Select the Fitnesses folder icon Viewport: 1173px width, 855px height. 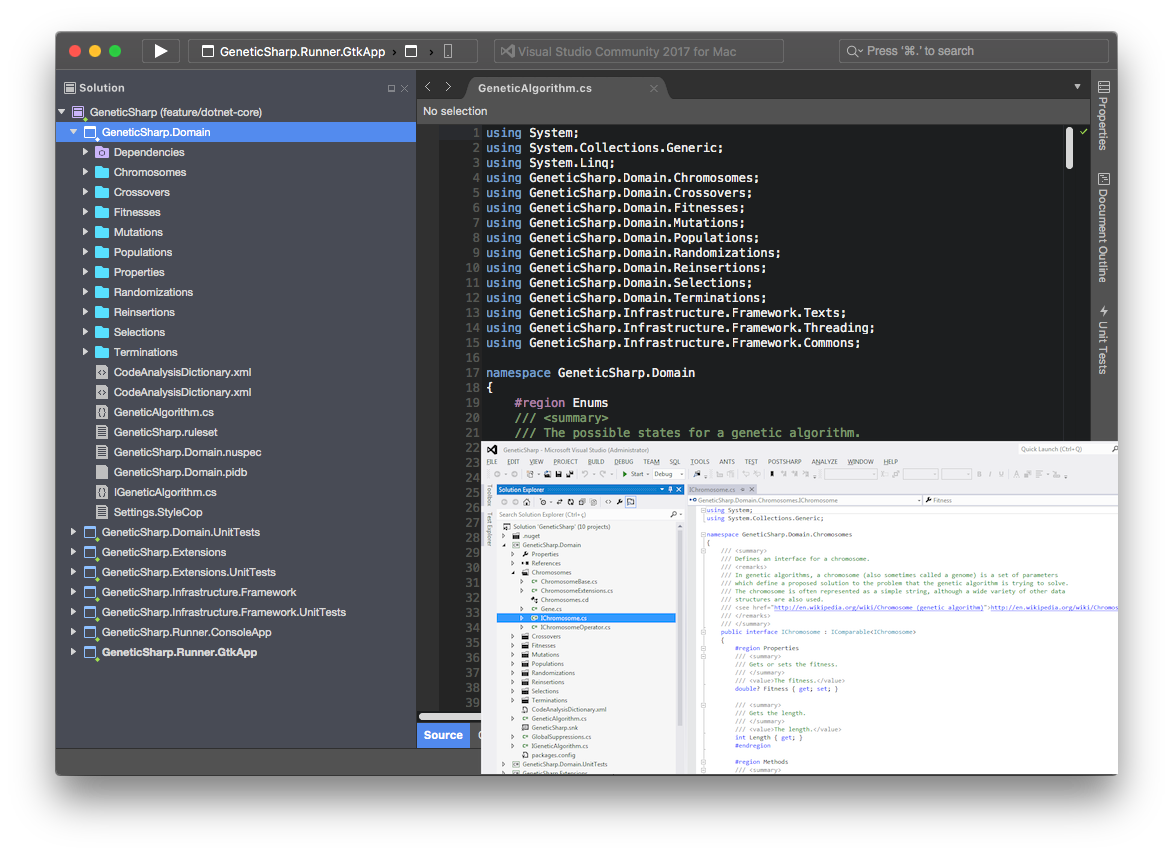click(x=102, y=212)
